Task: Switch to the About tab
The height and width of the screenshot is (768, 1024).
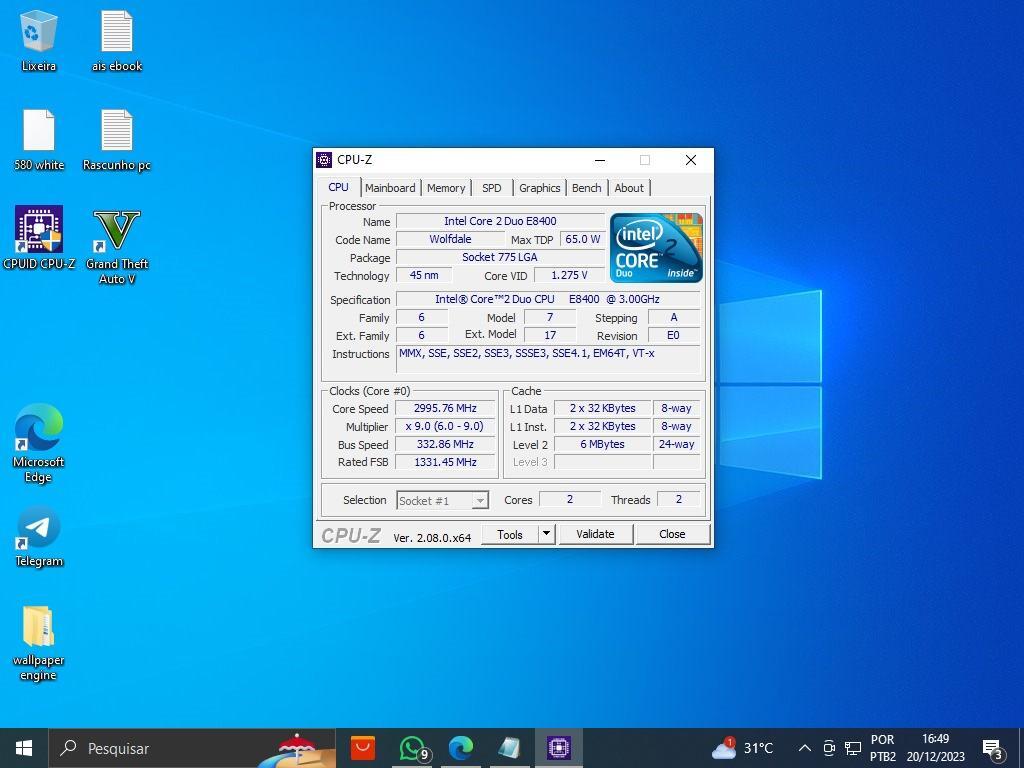Action: tap(629, 188)
